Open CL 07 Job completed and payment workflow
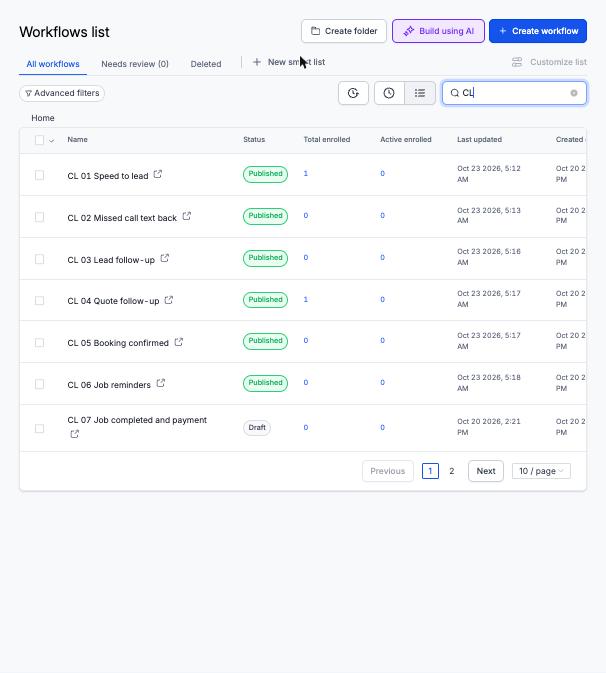606x673 pixels. [137, 420]
